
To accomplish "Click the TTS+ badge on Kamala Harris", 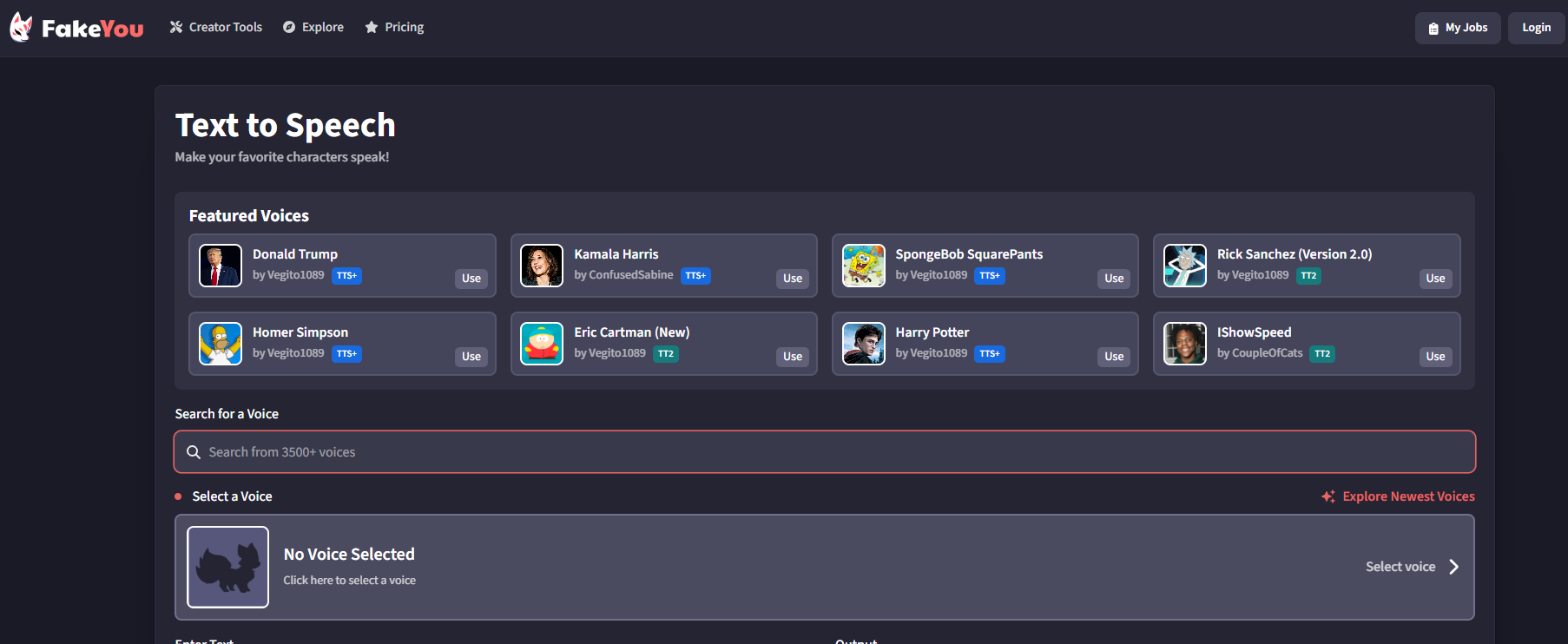I will (695, 276).
